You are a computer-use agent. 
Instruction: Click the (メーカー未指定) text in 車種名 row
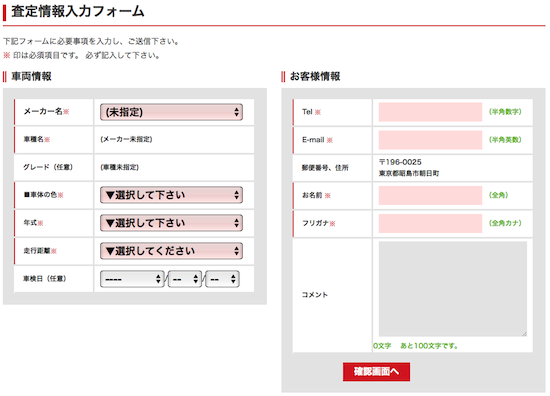[x=126, y=140]
